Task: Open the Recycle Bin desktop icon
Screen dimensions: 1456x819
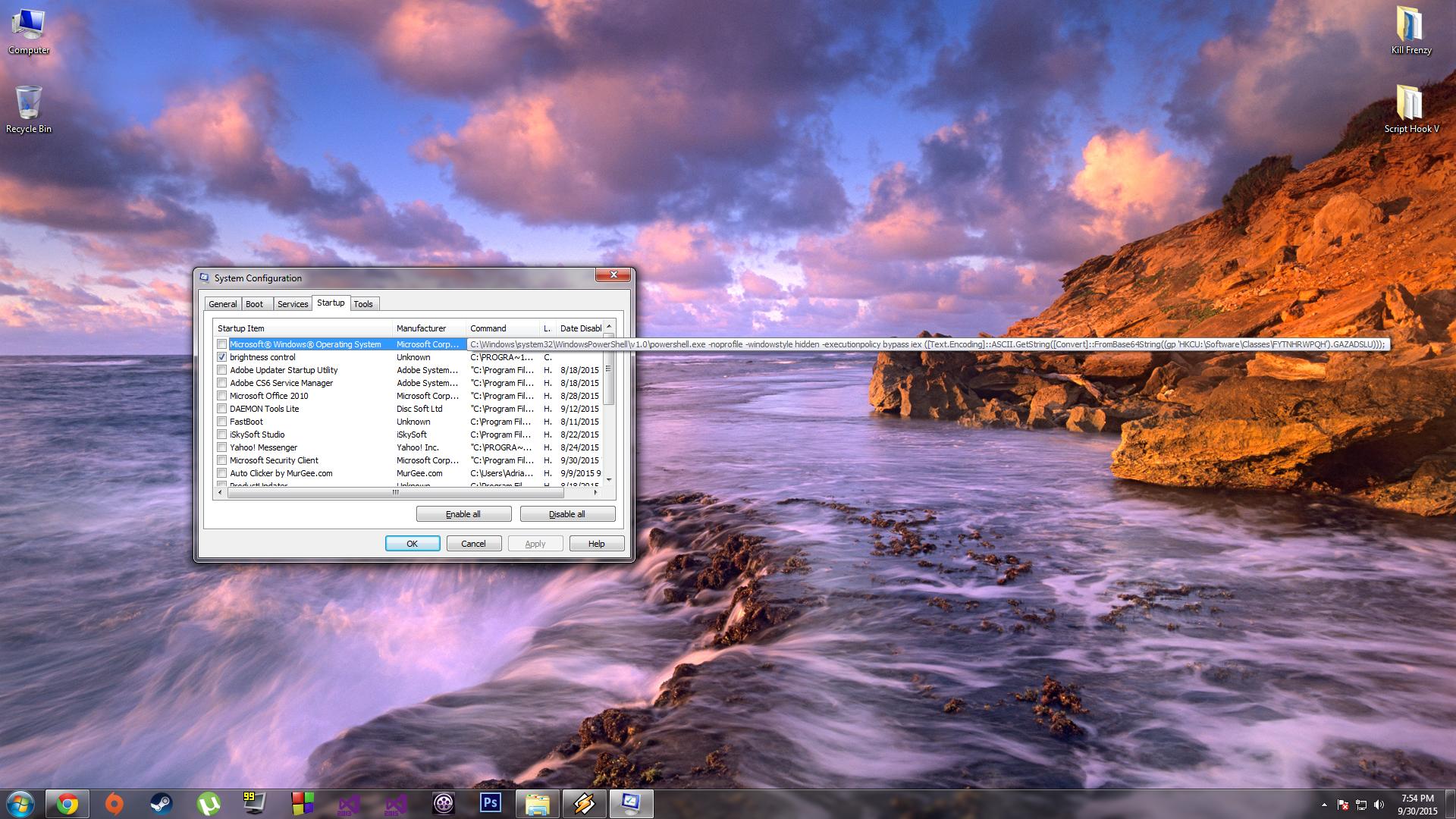Action: click(29, 109)
